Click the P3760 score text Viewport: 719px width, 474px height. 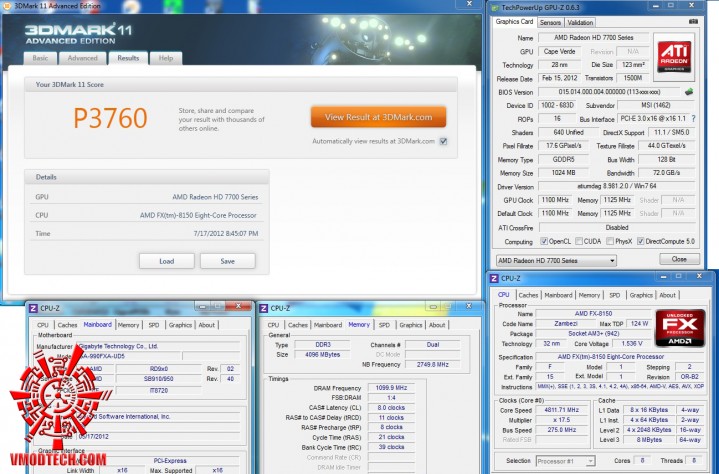click(111, 118)
